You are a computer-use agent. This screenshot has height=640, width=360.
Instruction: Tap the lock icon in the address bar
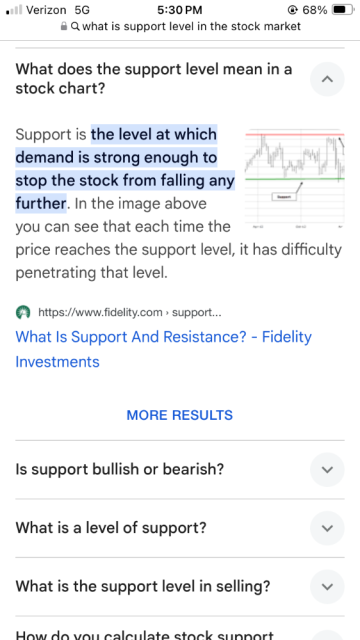click(64, 27)
